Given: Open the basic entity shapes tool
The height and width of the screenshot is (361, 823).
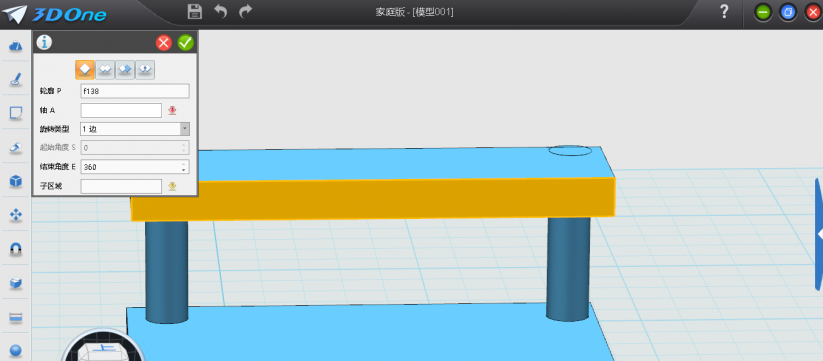Looking at the screenshot, I should [16, 46].
